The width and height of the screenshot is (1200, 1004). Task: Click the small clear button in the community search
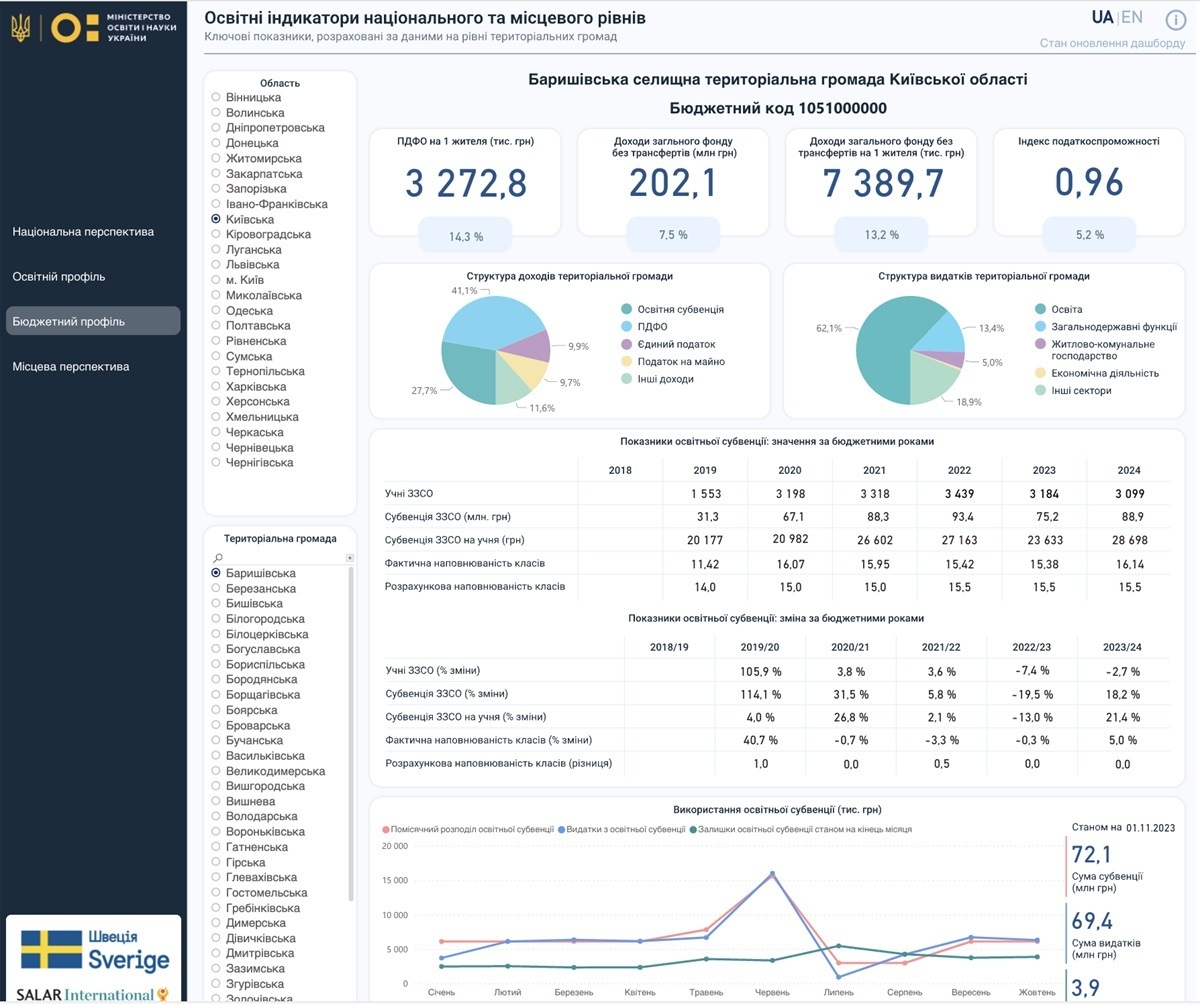coord(349,558)
